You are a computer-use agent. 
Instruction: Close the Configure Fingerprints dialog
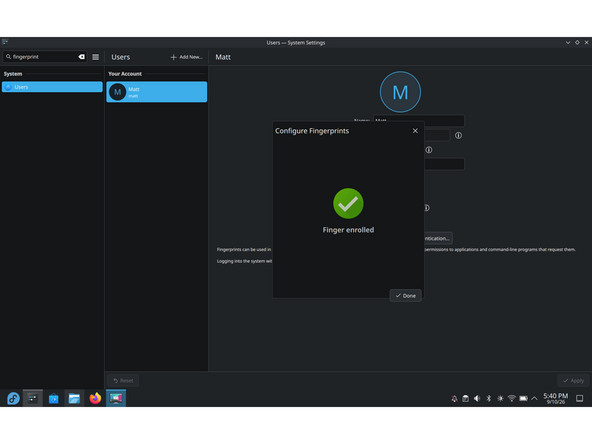point(415,131)
